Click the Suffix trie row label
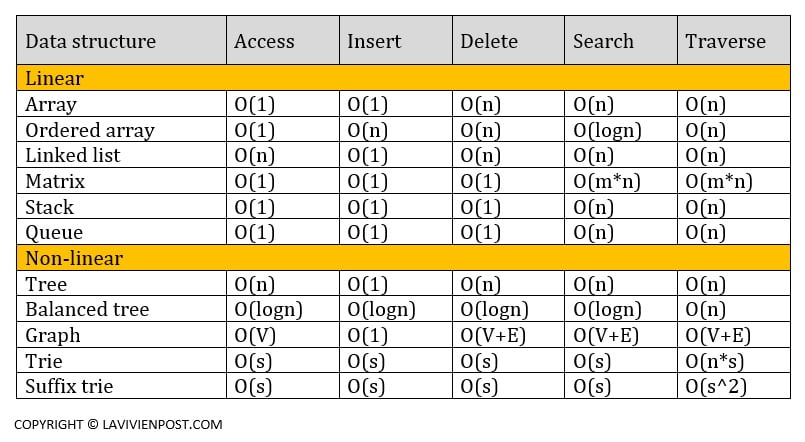The width and height of the screenshot is (805, 442). pyautogui.click(x=69, y=387)
